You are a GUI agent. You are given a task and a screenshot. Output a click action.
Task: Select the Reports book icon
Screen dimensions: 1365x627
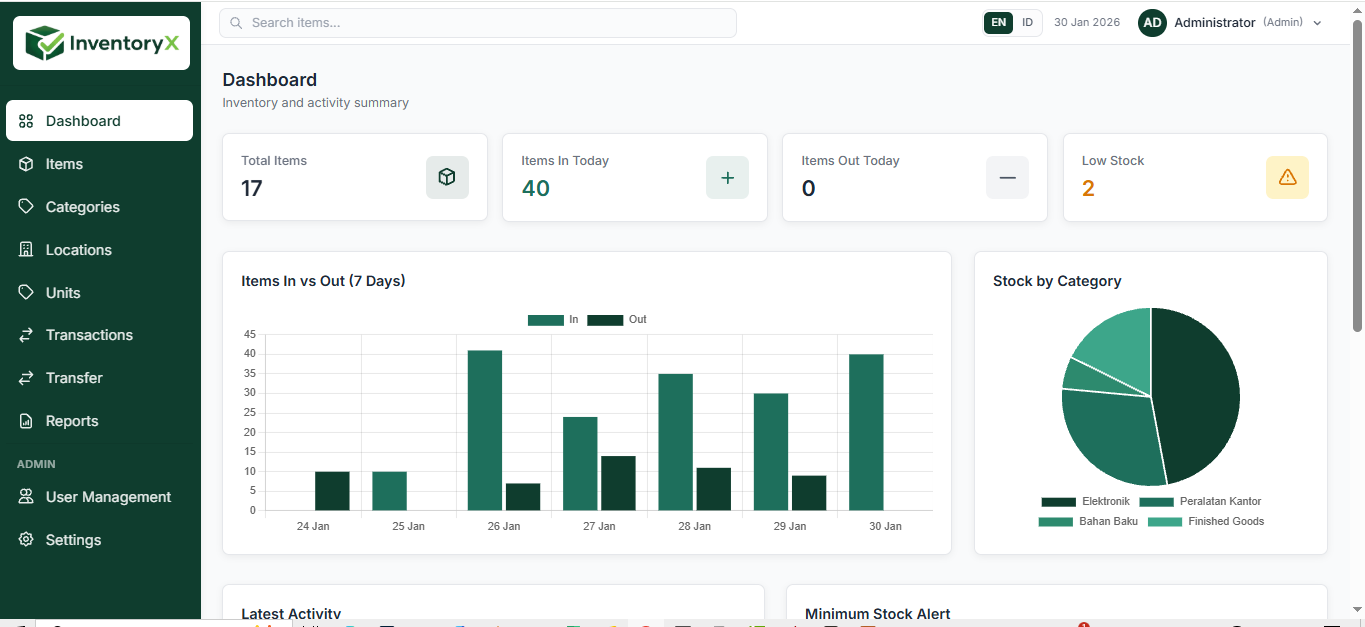[x=25, y=420]
